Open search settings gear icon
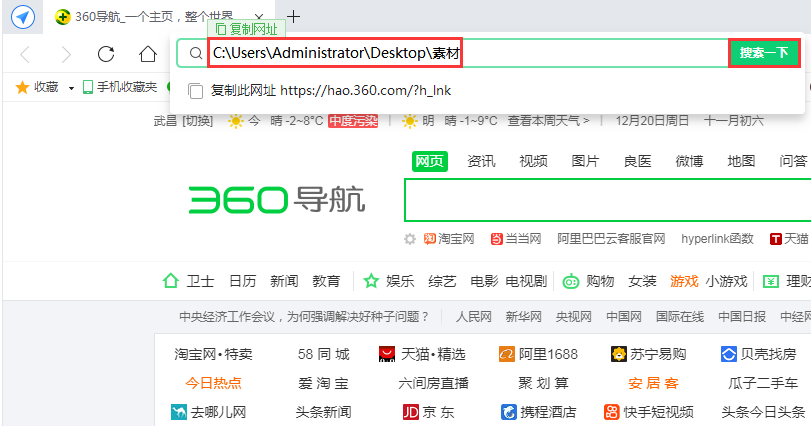 pyautogui.click(x=410, y=239)
